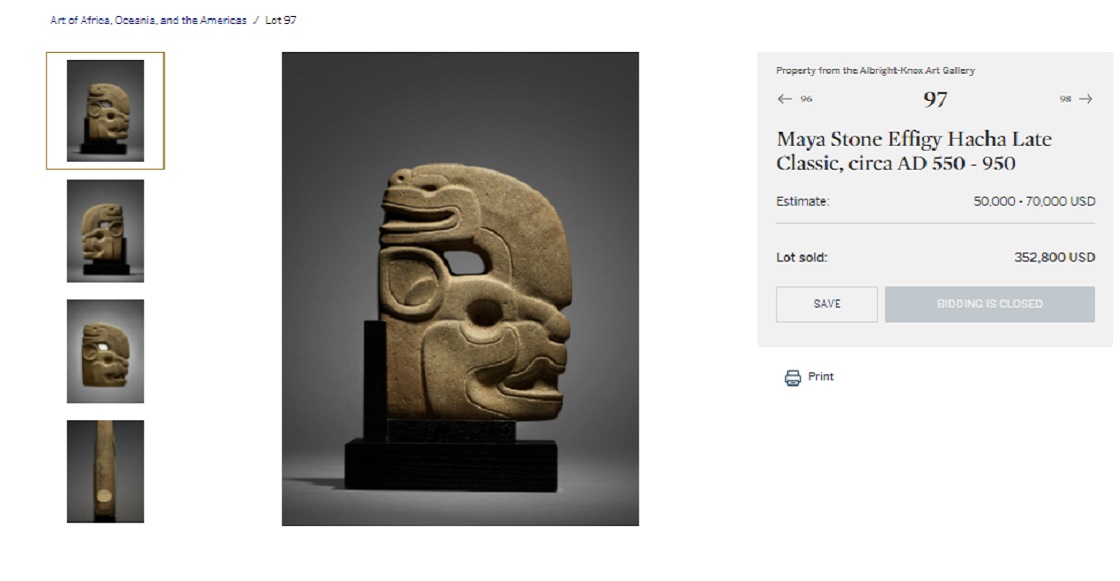View the third thumbnail image
The height and width of the screenshot is (581, 1120).
[x=105, y=351]
